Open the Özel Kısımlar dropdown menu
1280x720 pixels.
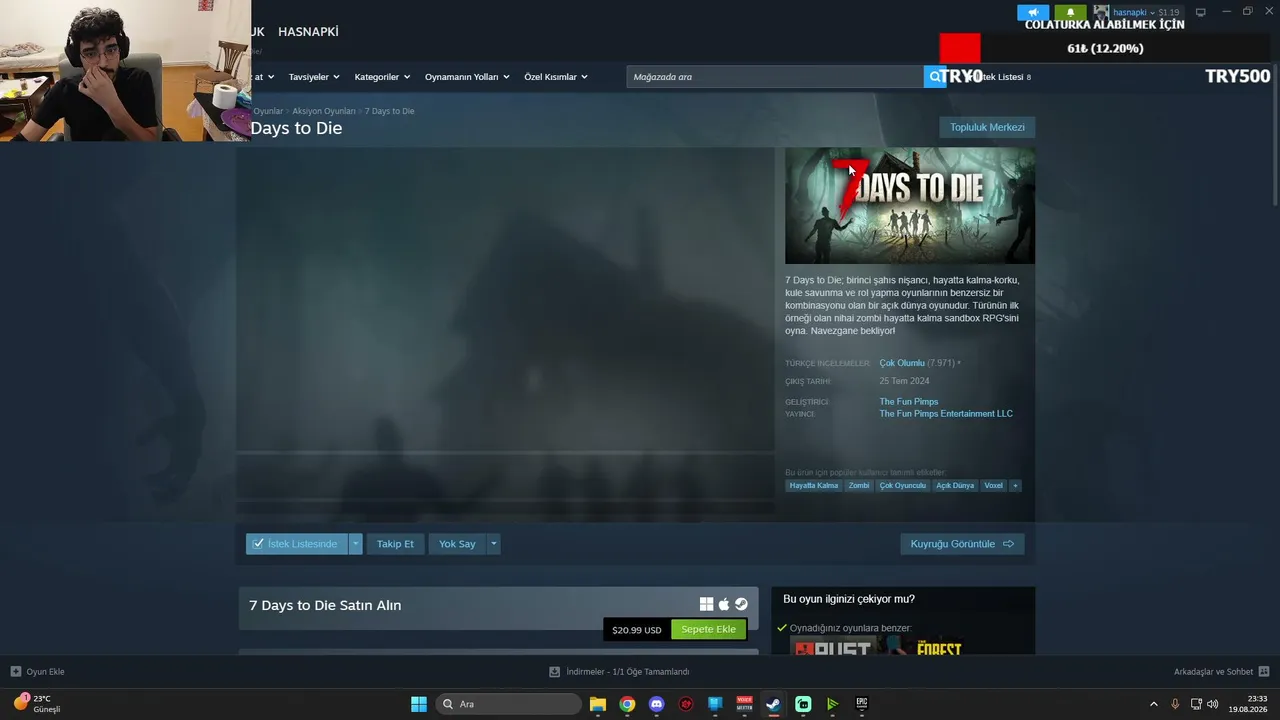coord(556,77)
